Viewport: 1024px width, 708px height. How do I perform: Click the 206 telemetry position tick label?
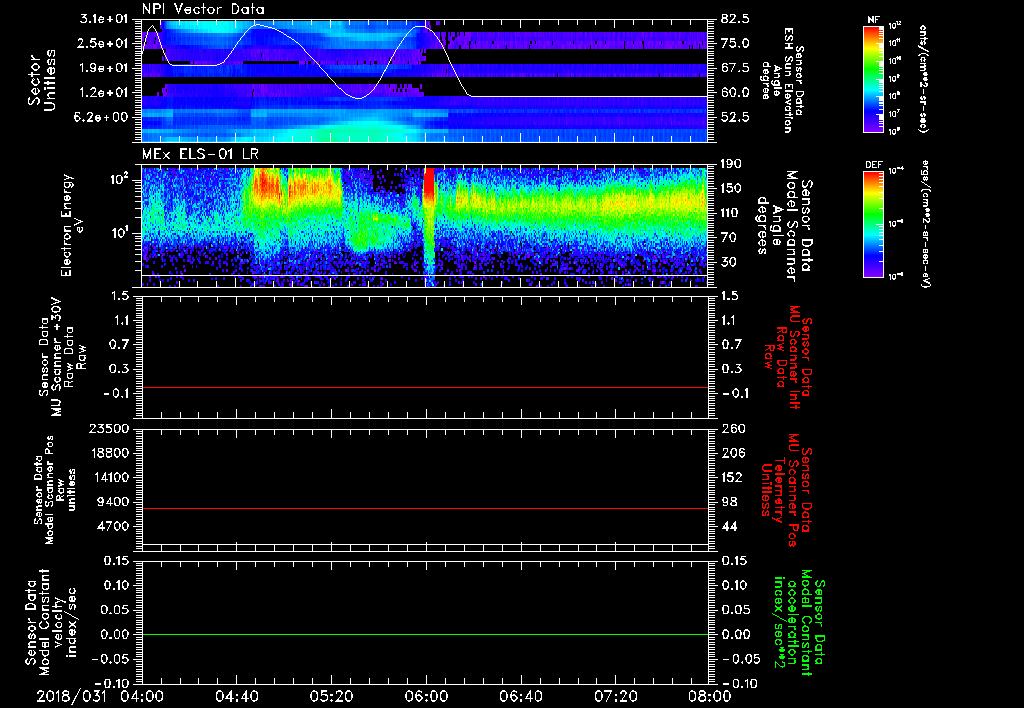(x=732, y=453)
